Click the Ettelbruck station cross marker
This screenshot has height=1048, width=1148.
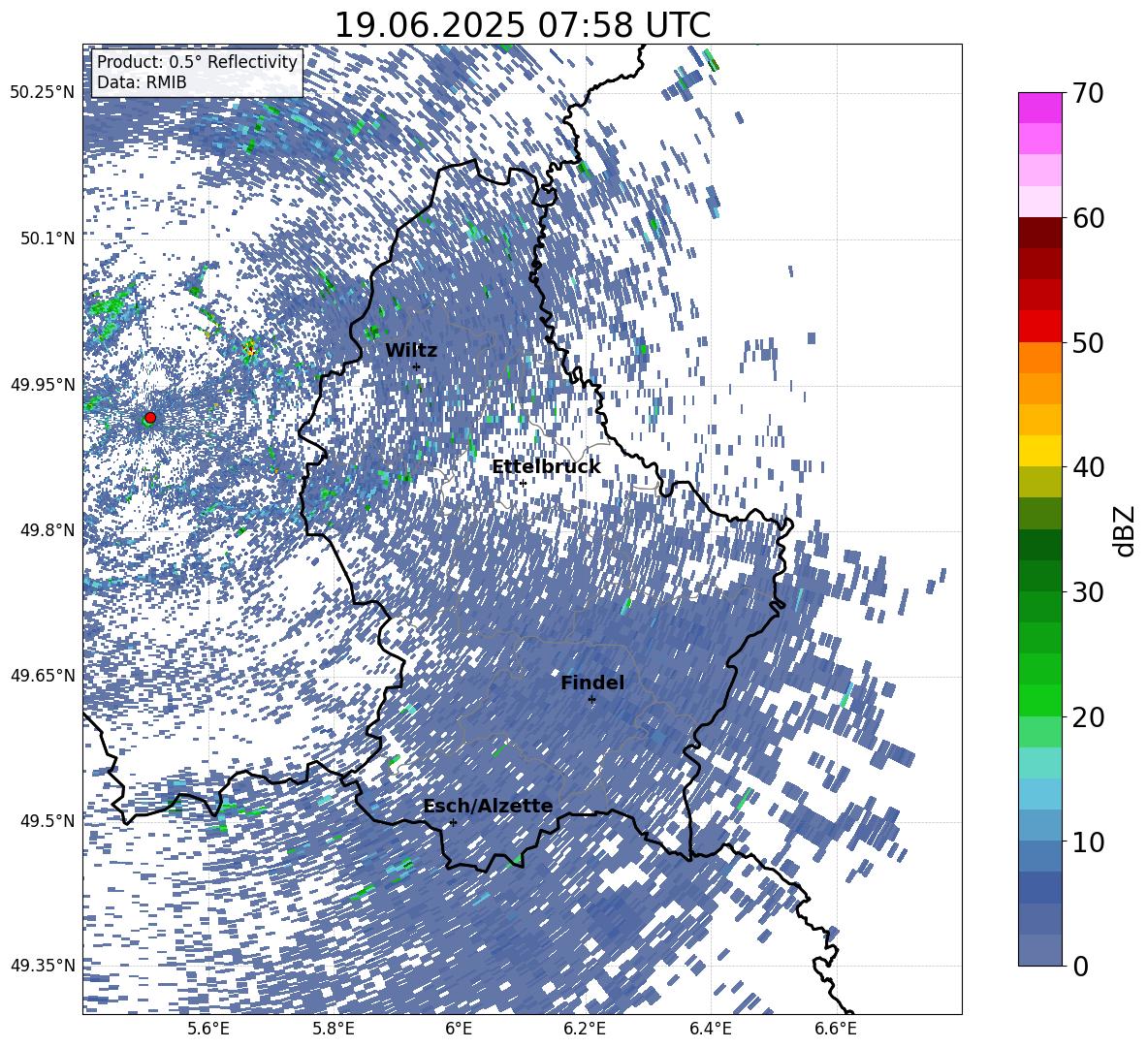523,483
